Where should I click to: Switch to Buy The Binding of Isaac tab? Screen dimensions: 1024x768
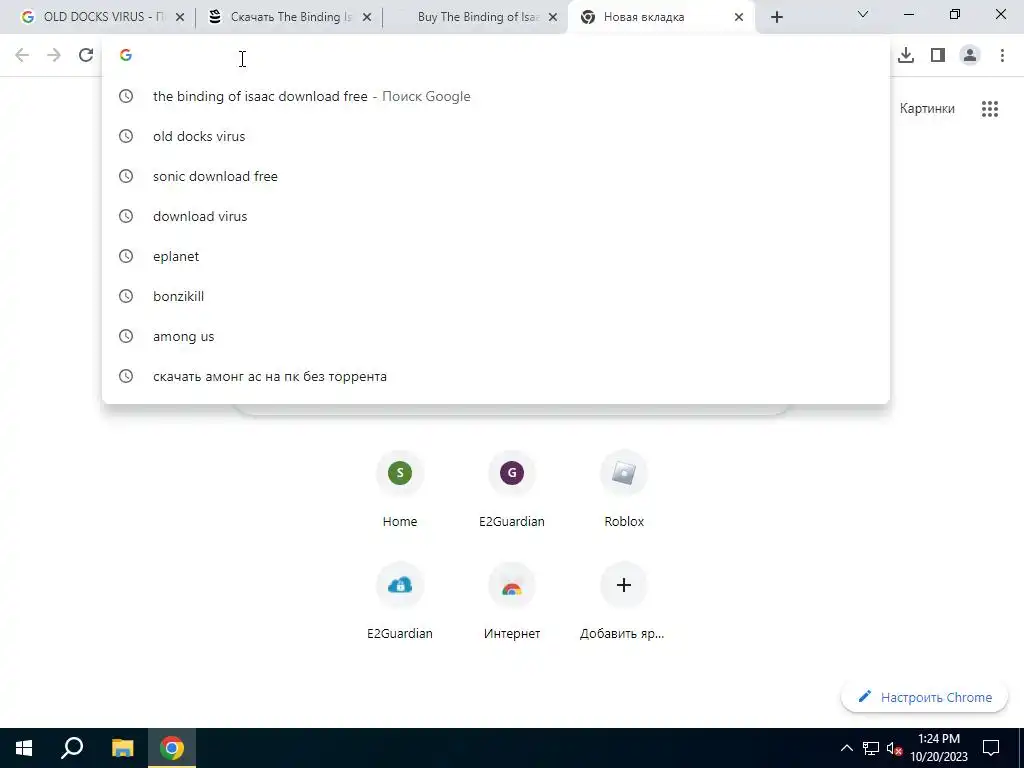click(473, 18)
